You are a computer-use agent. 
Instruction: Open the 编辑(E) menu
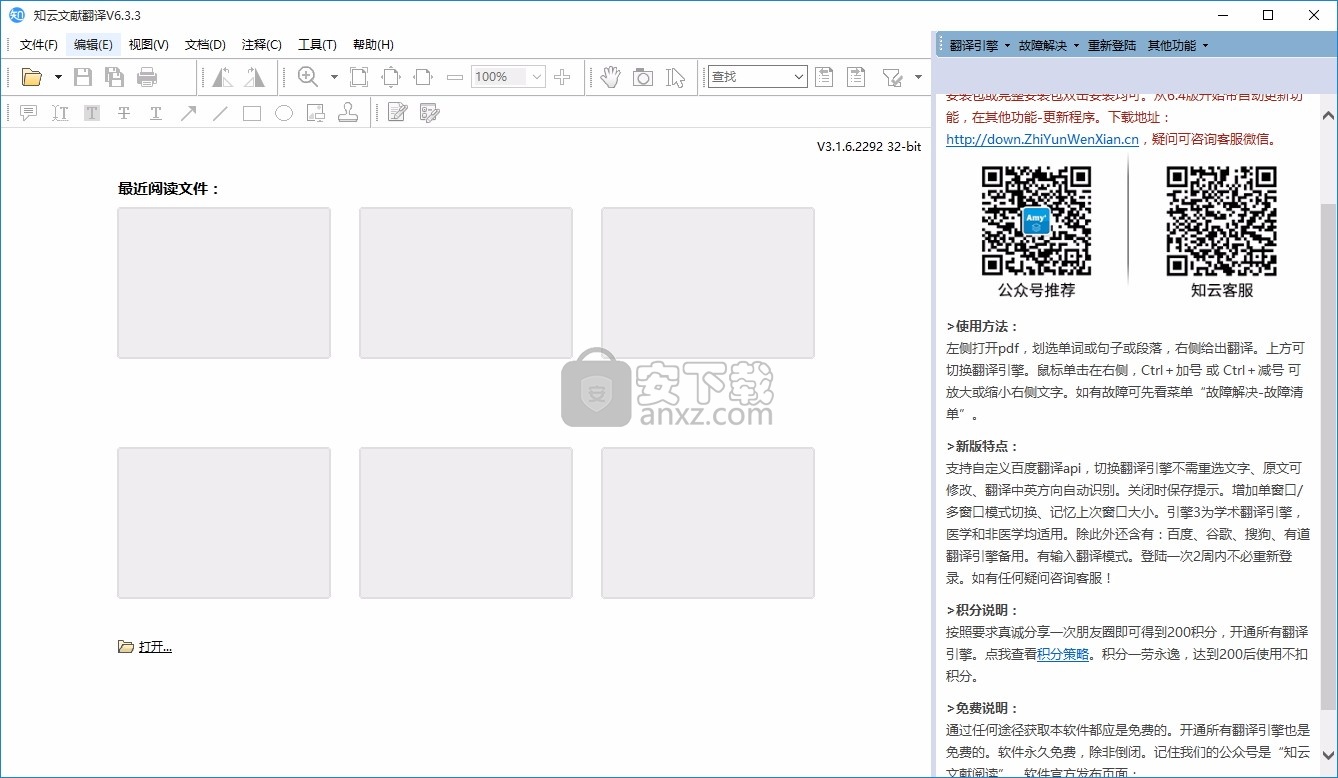[93, 45]
